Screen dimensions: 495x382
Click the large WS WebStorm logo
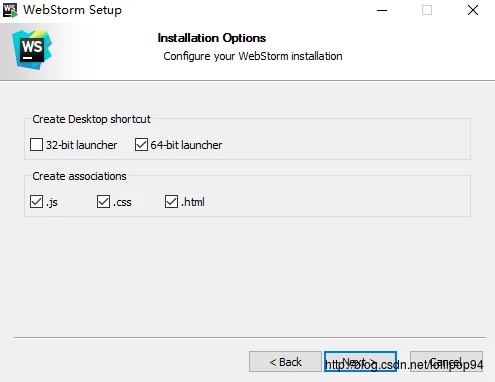click(32, 50)
